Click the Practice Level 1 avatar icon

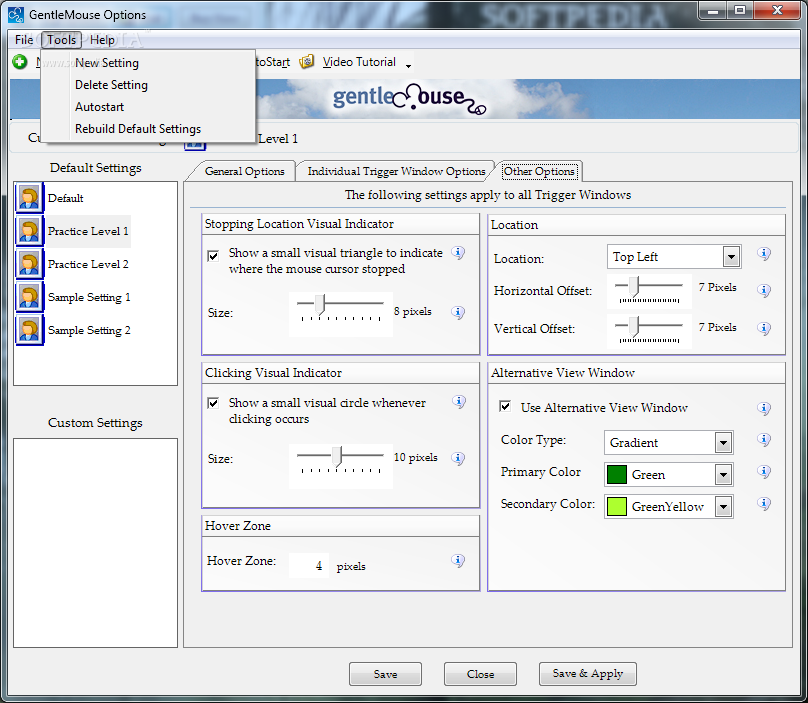coord(29,231)
